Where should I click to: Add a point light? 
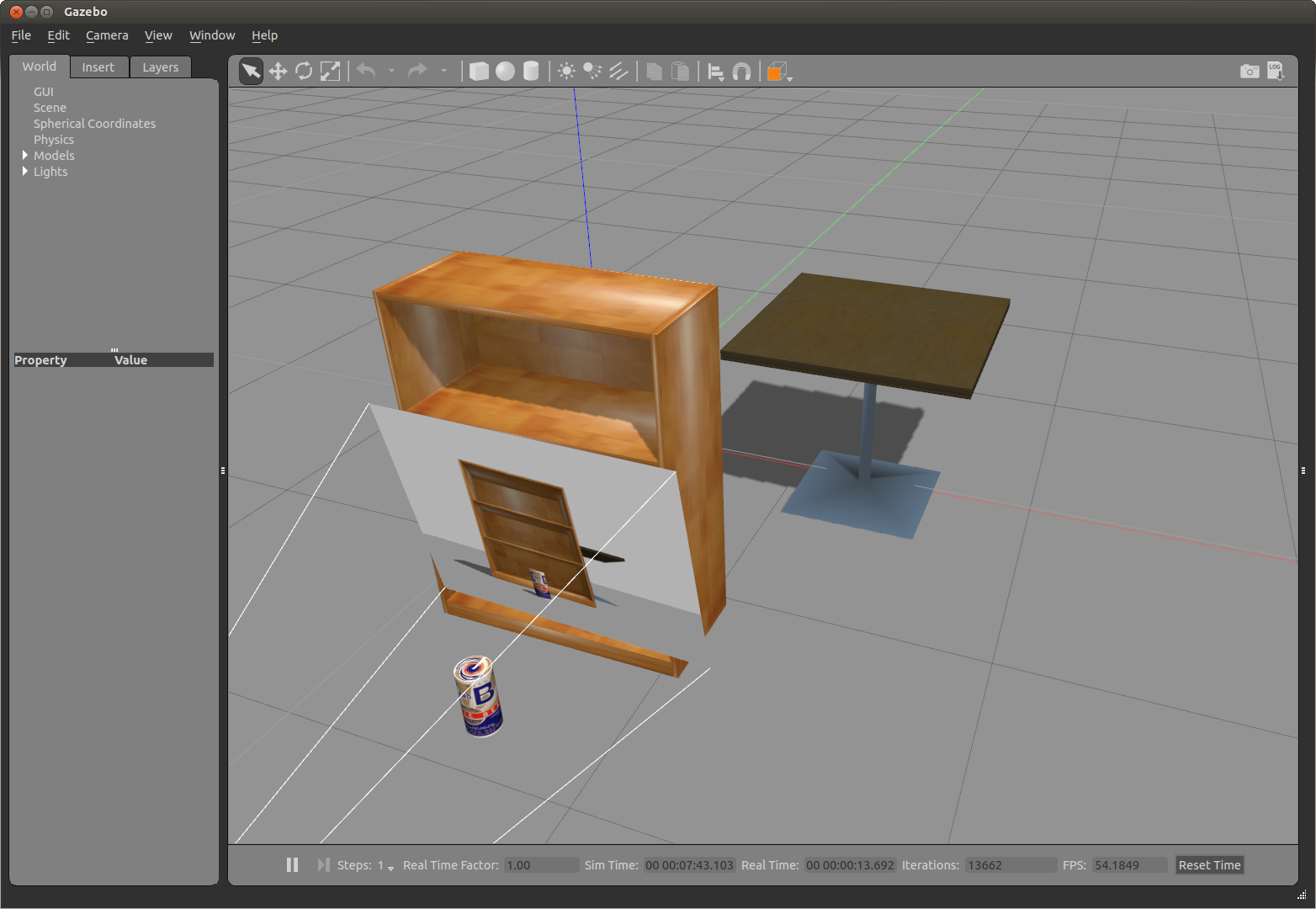(x=567, y=72)
